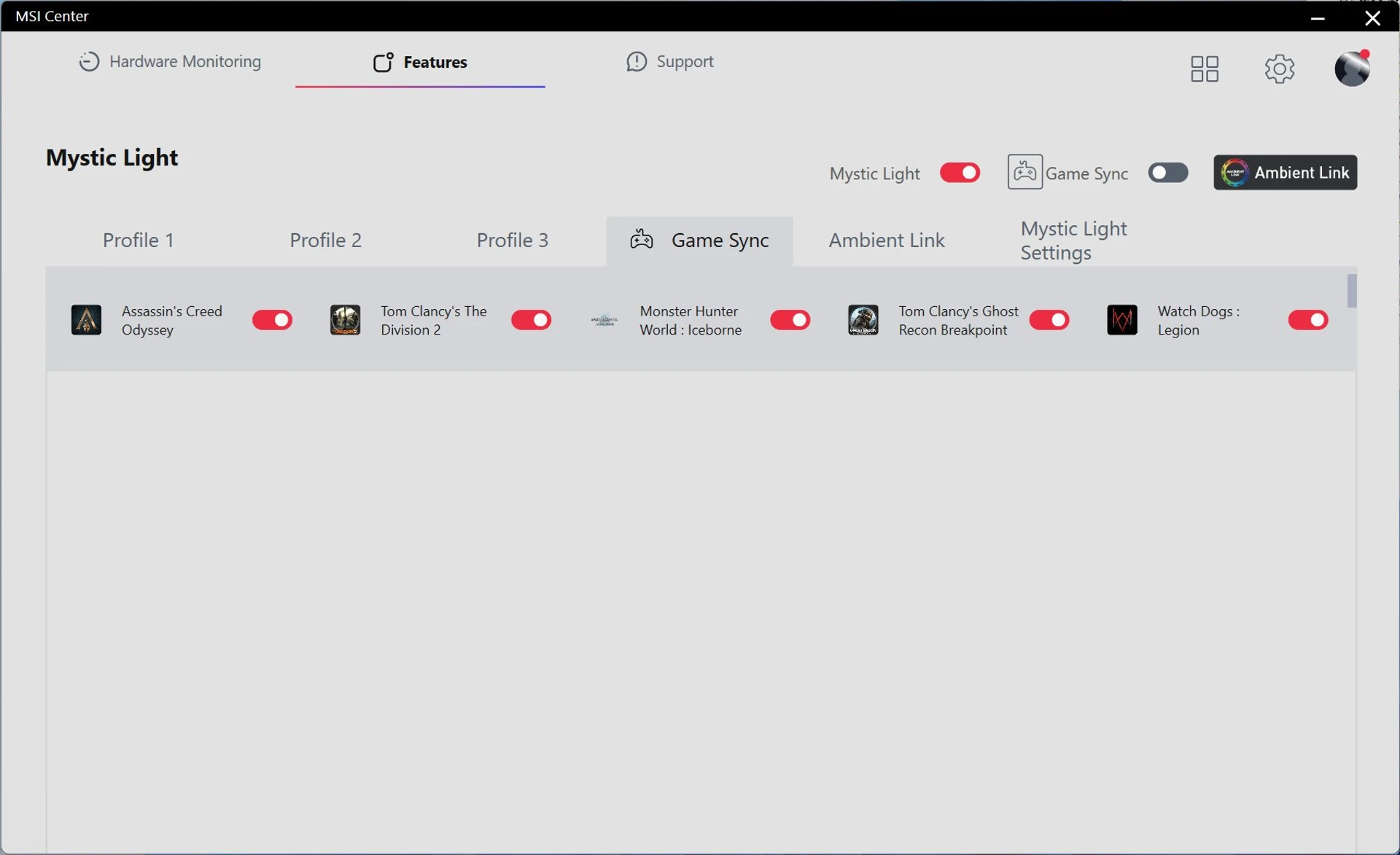
Task: Click the Assassin's Creed Odyssey game icon
Action: [x=86, y=320]
